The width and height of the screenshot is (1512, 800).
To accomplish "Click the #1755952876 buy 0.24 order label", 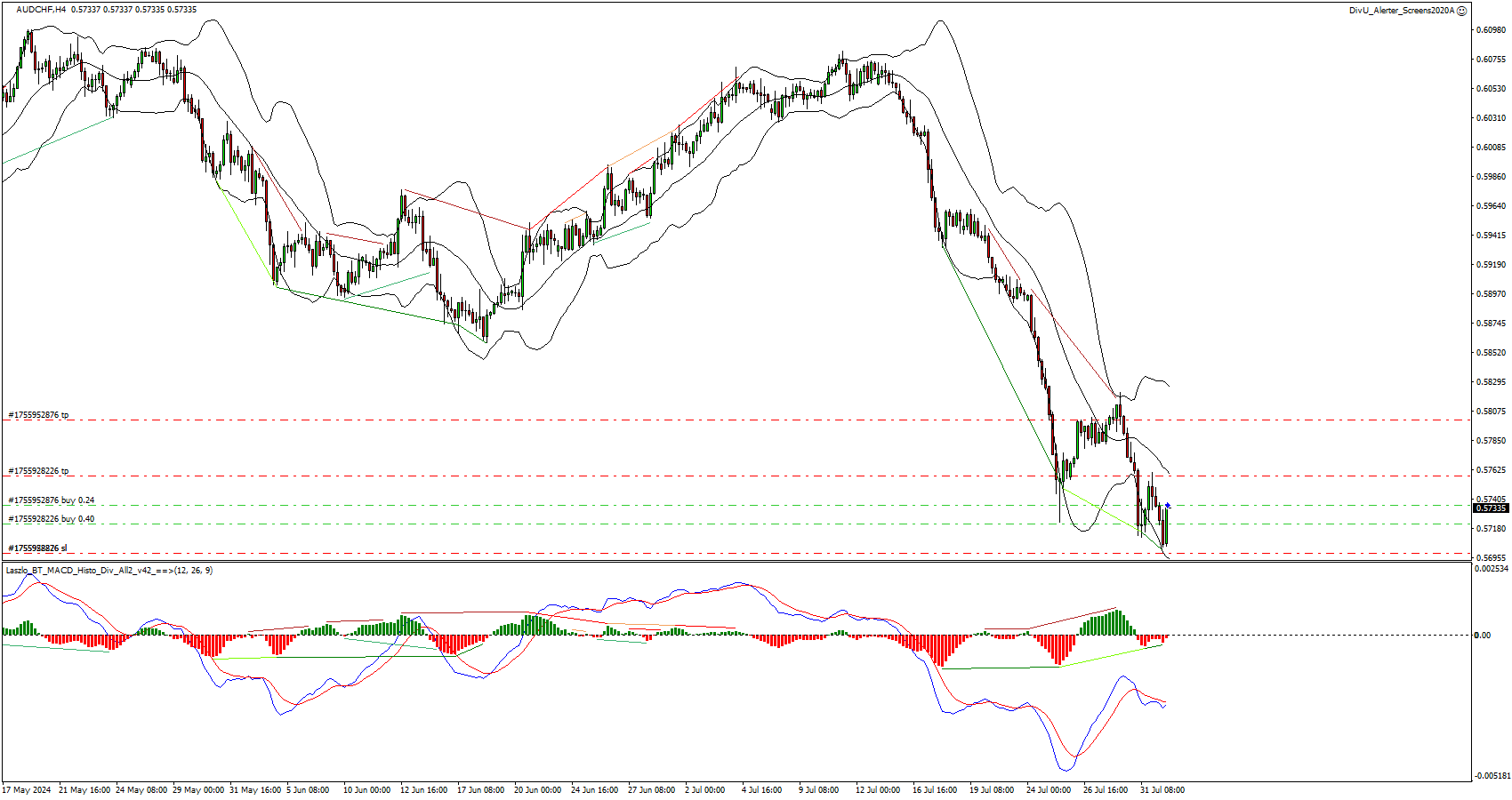I will point(52,500).
